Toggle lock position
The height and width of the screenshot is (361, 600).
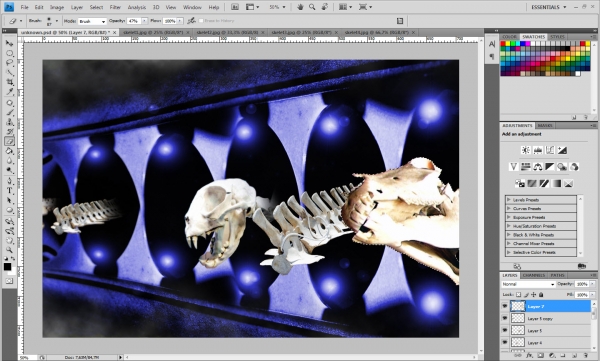pos(533,294)
